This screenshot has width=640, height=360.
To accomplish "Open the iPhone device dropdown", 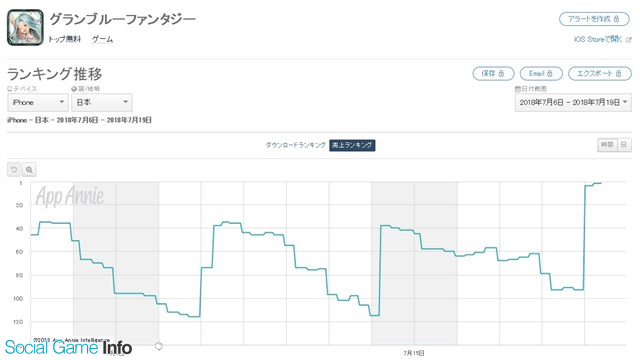I will pos(38,102).
